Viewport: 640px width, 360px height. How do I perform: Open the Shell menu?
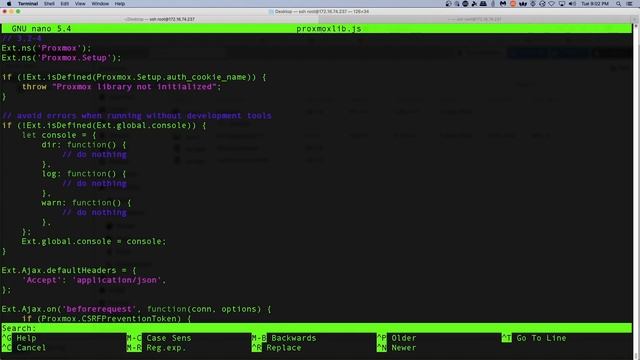49,4
